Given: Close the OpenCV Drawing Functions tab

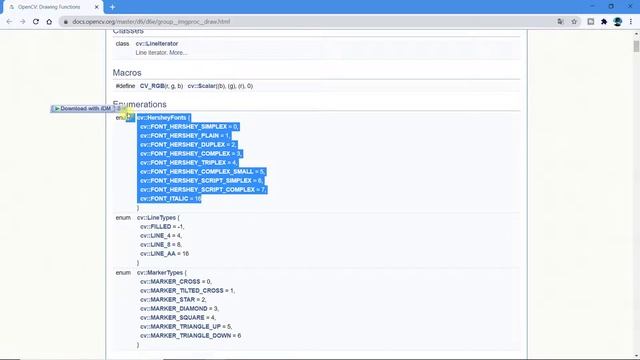Looking at the screenshot, I should (97, 7).
